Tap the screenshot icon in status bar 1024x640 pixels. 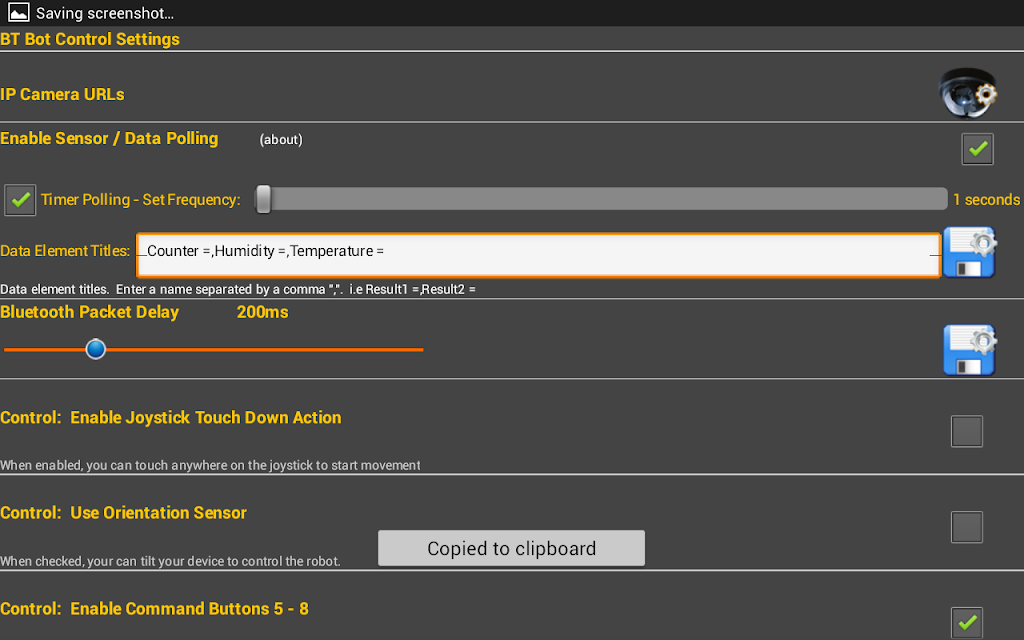click(18, 13)
